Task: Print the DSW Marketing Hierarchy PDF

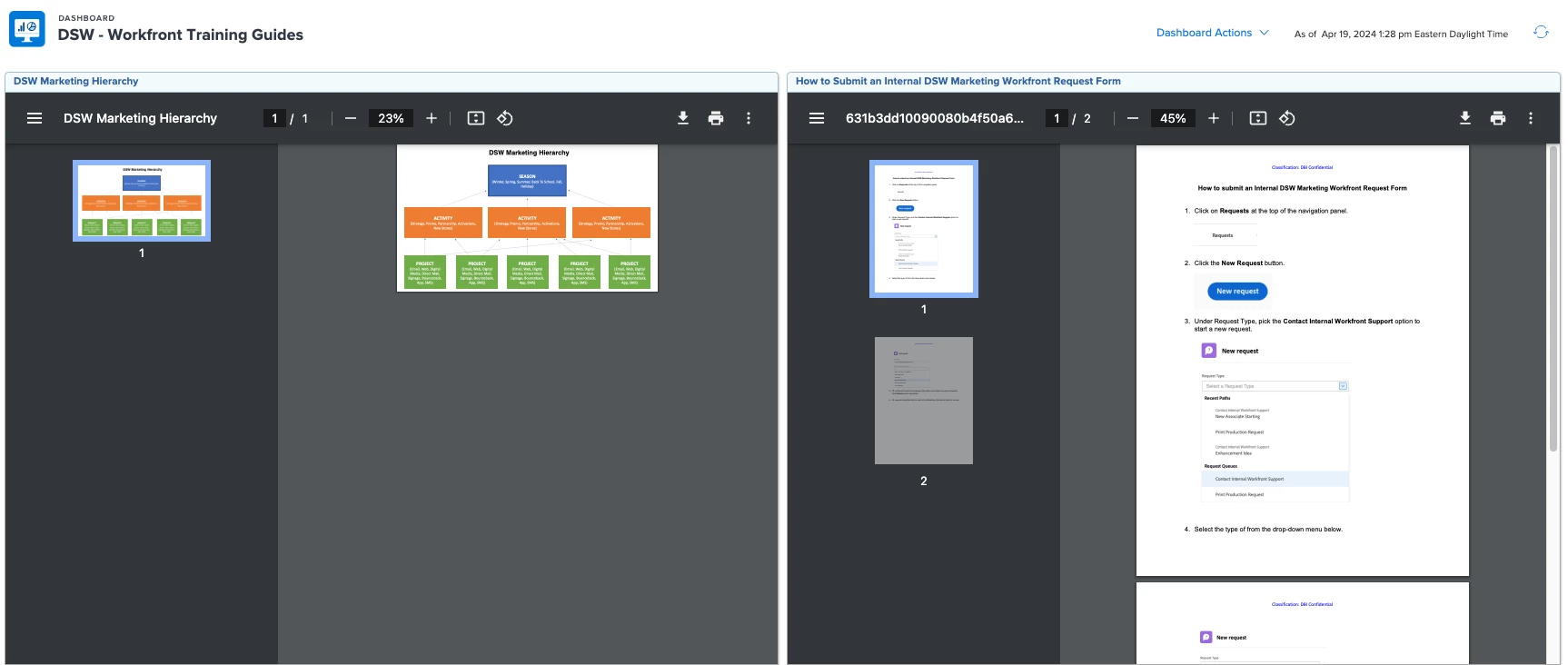Action: pos(716,118)
